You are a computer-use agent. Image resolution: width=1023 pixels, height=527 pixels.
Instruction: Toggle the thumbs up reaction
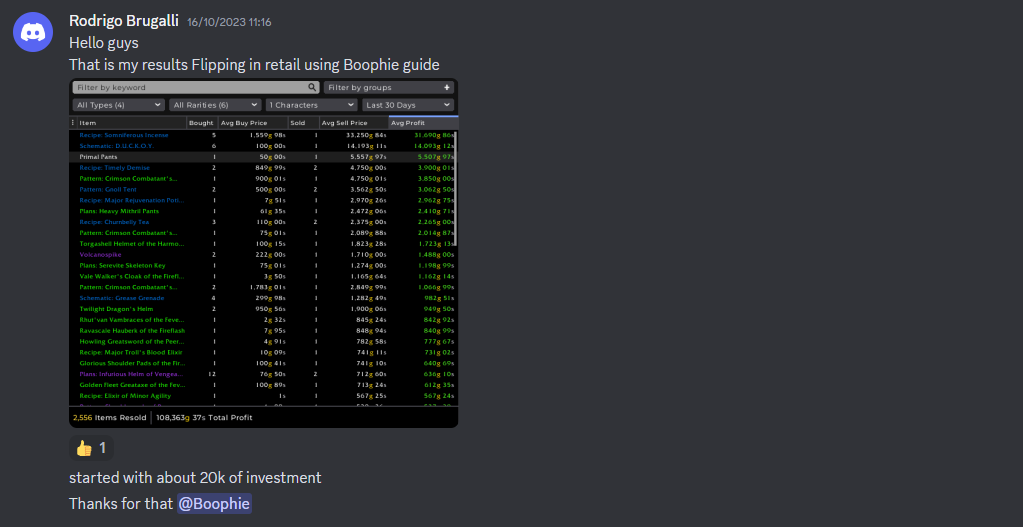[x=91, y=448]
